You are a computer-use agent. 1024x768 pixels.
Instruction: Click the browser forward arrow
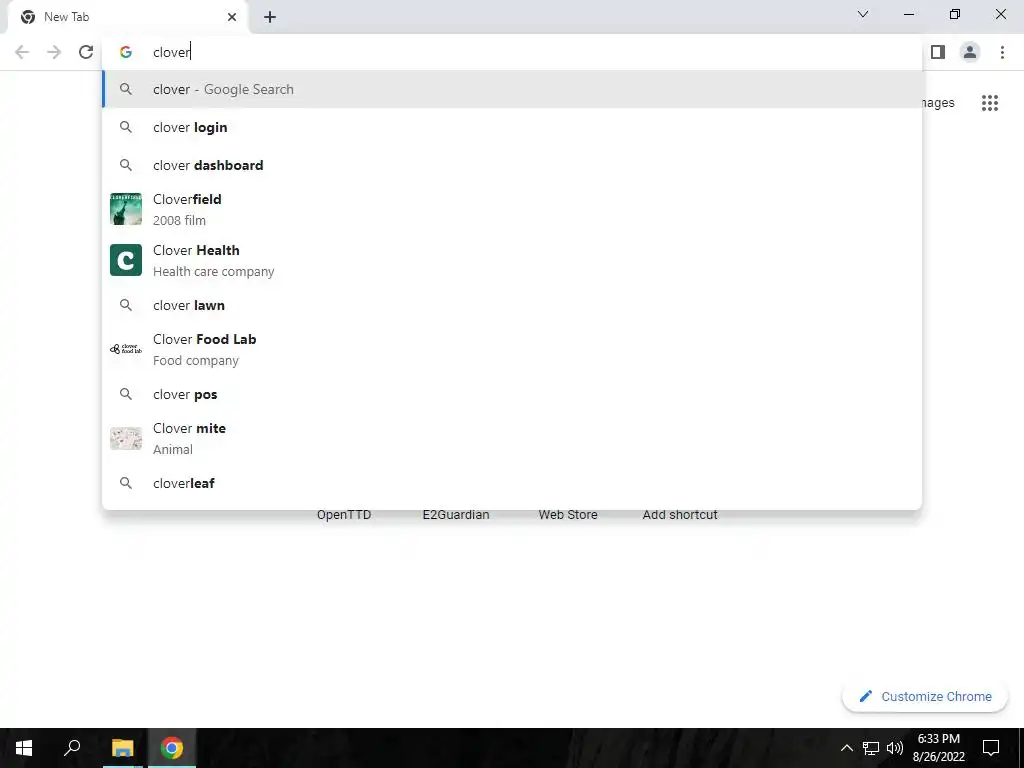click(x=54, y=52)
